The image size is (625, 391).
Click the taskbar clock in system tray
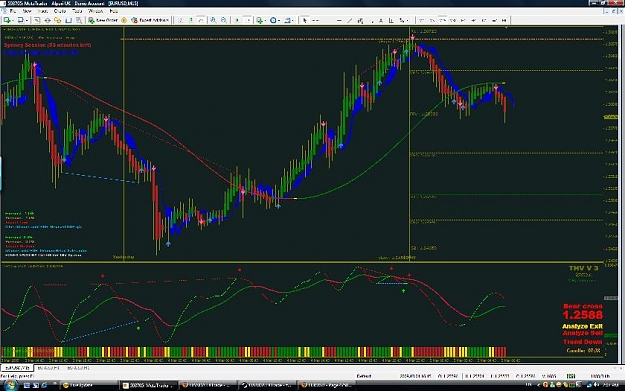[610, 385]
